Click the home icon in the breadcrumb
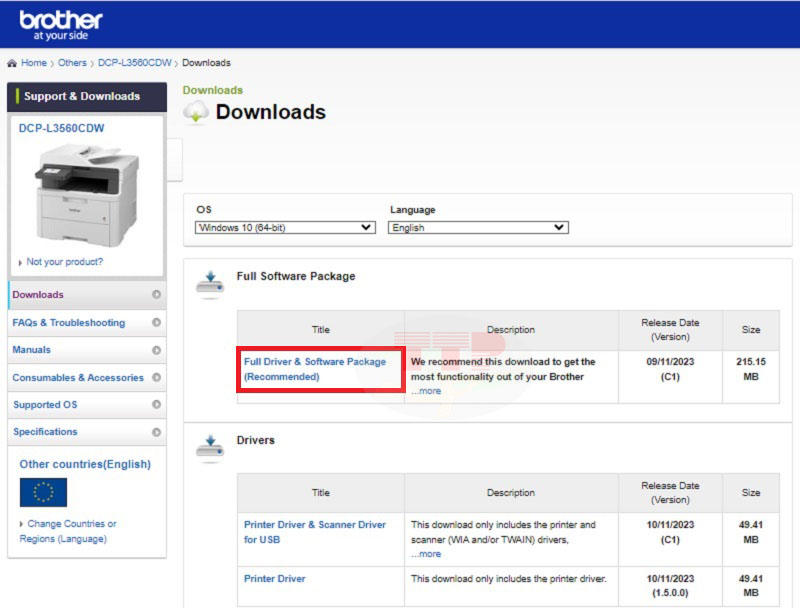Screen dimensions: 800x608 click(12, 63)
